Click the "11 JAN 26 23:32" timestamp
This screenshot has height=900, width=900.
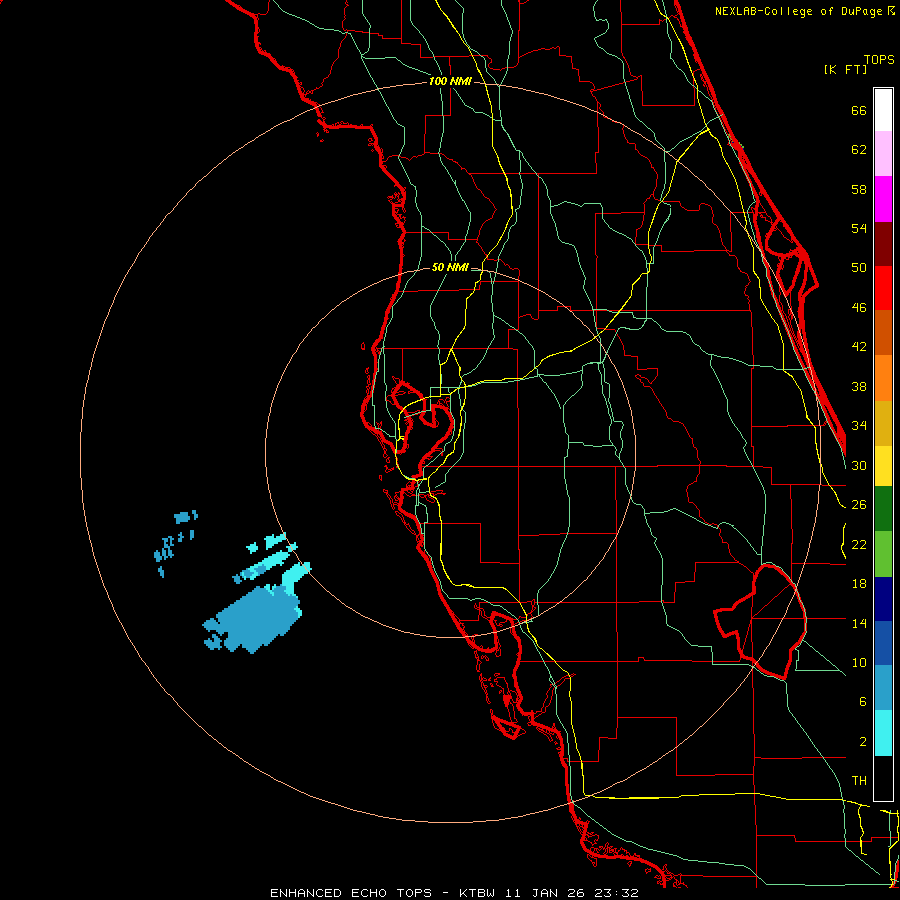(572, 893)
